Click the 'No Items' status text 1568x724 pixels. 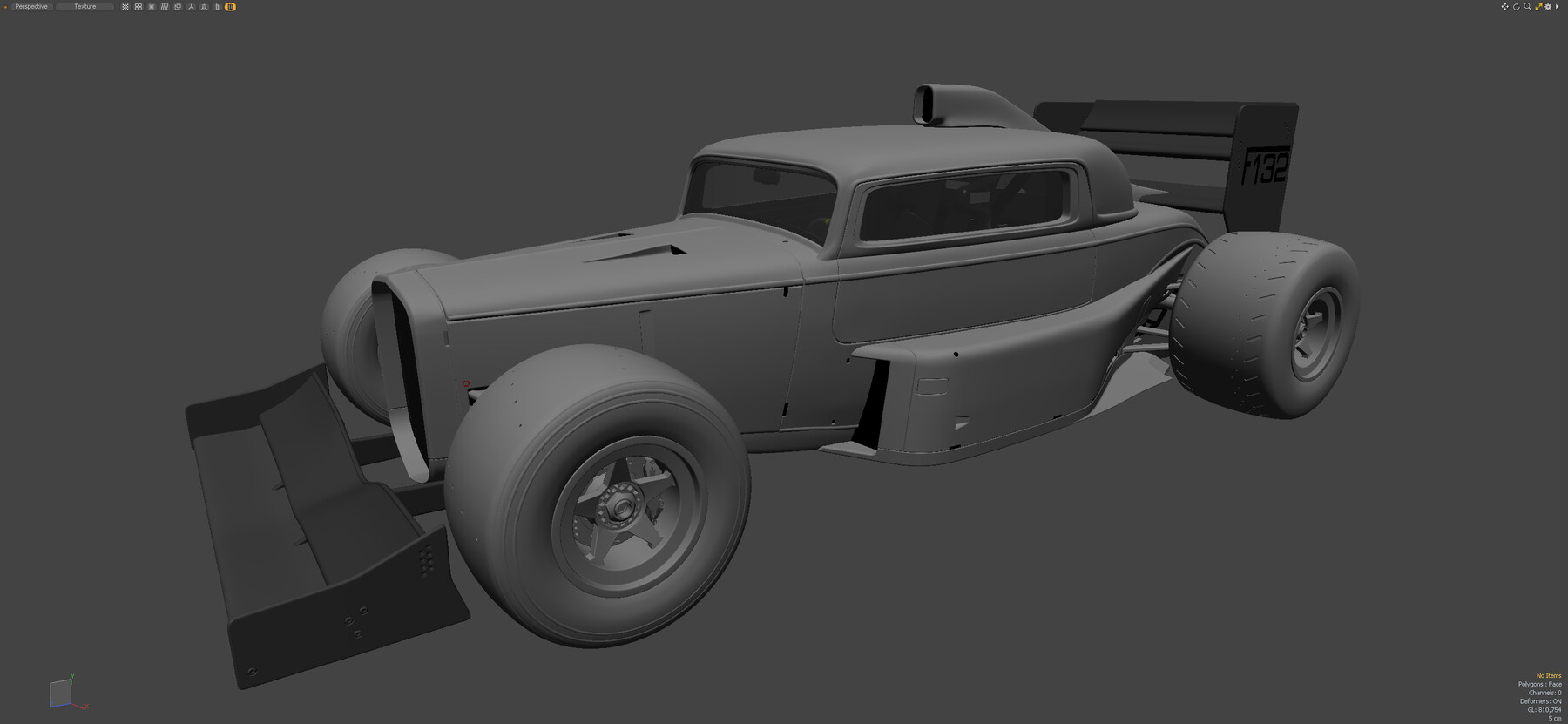click(1549, 676)
